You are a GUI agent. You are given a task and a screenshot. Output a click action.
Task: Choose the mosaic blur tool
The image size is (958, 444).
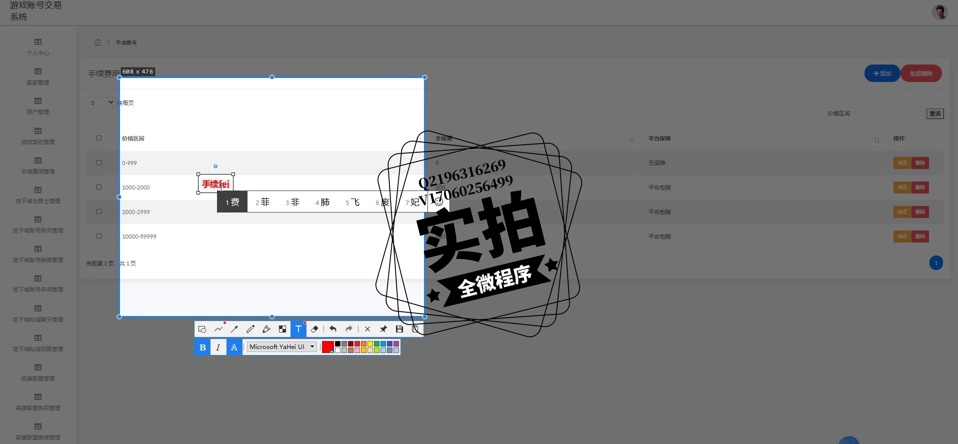click(282, 329)
